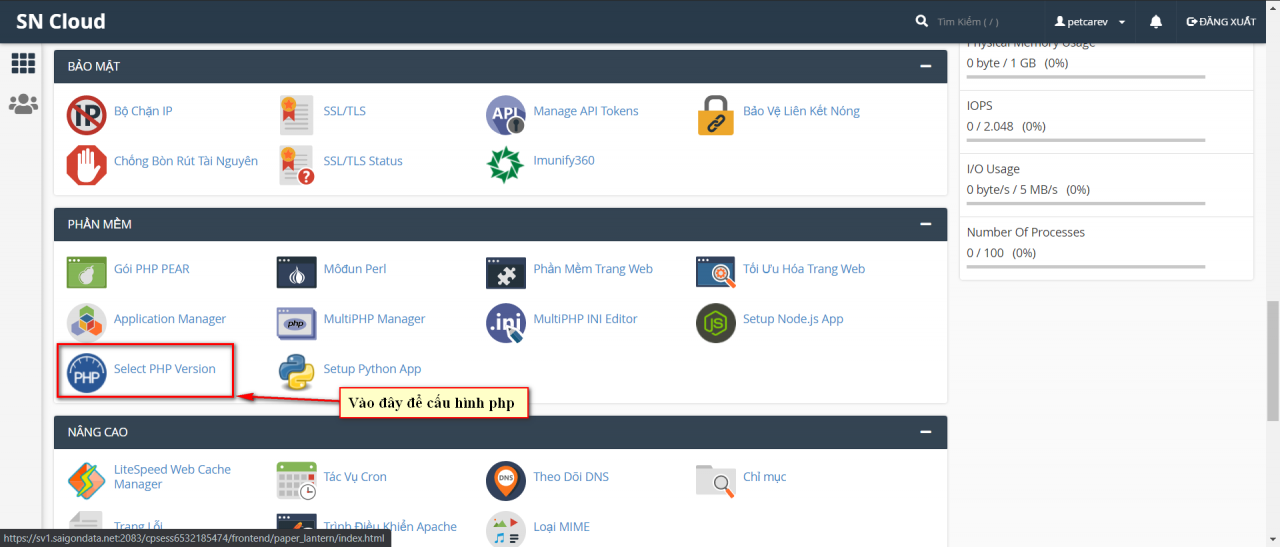Click the Bảo Vệ Liên Kết Nóng padlock icon
The width and height of the screenshot is (1280, 547).
click(x=716, y=115)
